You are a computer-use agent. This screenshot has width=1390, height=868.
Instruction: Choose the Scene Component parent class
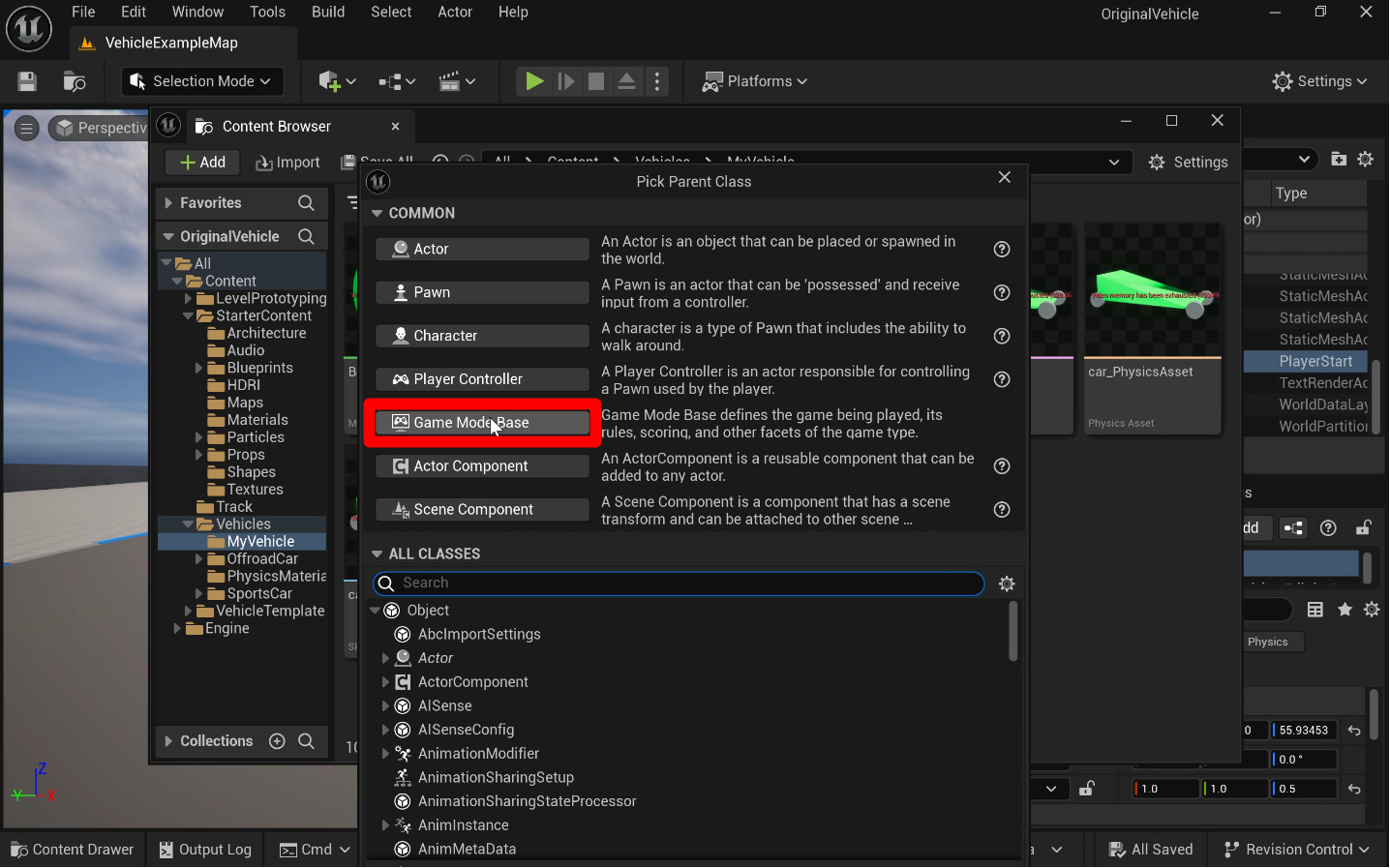point(482,510)
